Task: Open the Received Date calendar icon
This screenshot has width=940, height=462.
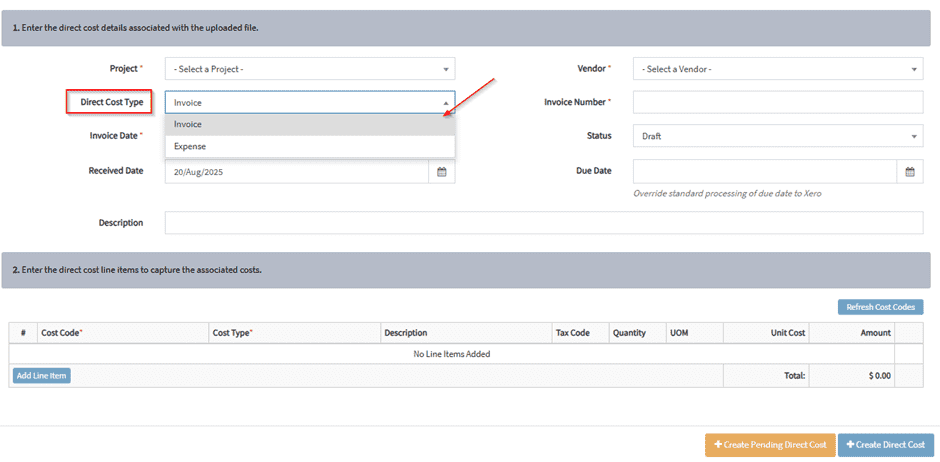Action: click(442, 172)
